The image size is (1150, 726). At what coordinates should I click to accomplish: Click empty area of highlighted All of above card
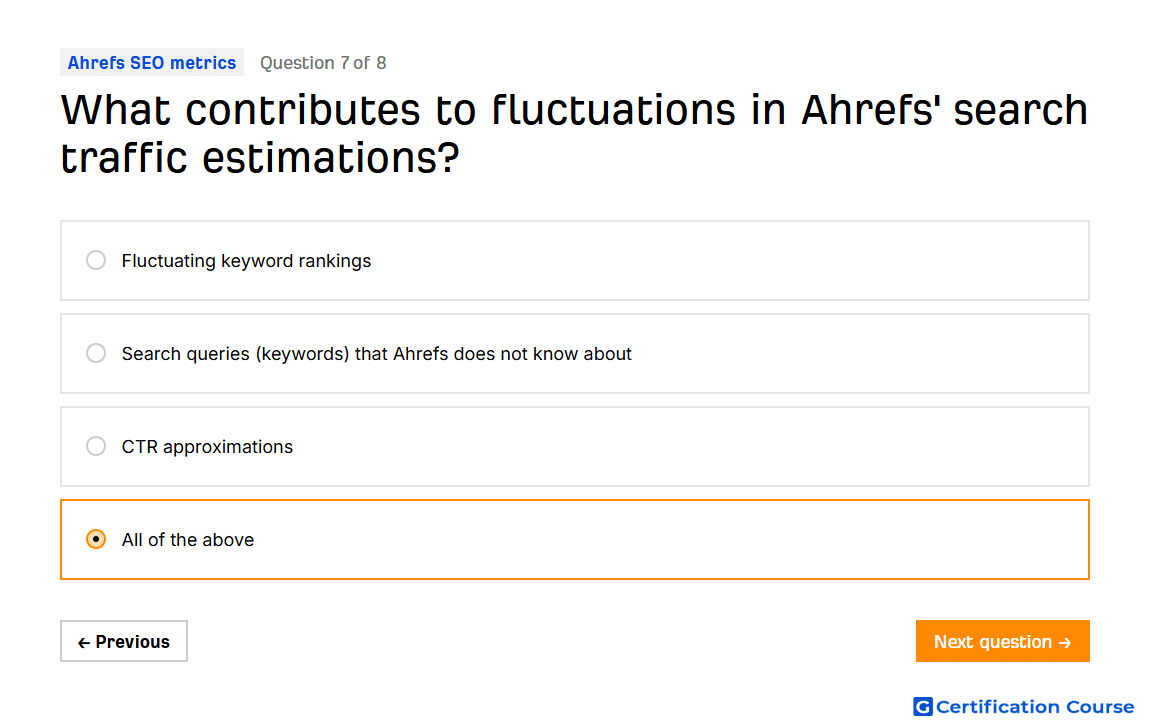pyautogui.click(x=667, y=540)
